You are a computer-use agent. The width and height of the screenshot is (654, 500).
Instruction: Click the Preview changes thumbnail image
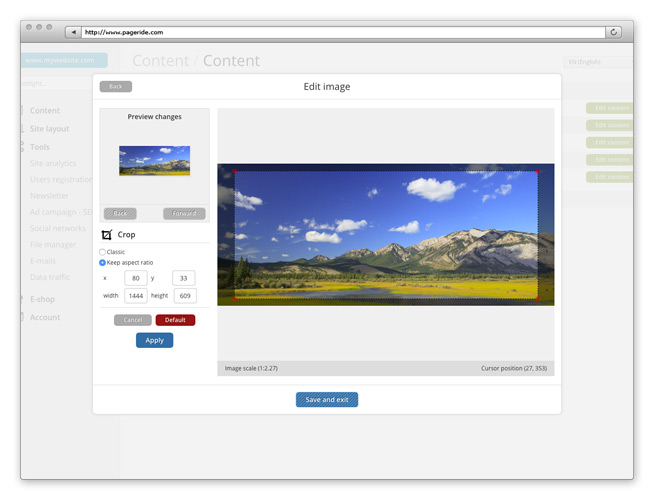[154, 161]
